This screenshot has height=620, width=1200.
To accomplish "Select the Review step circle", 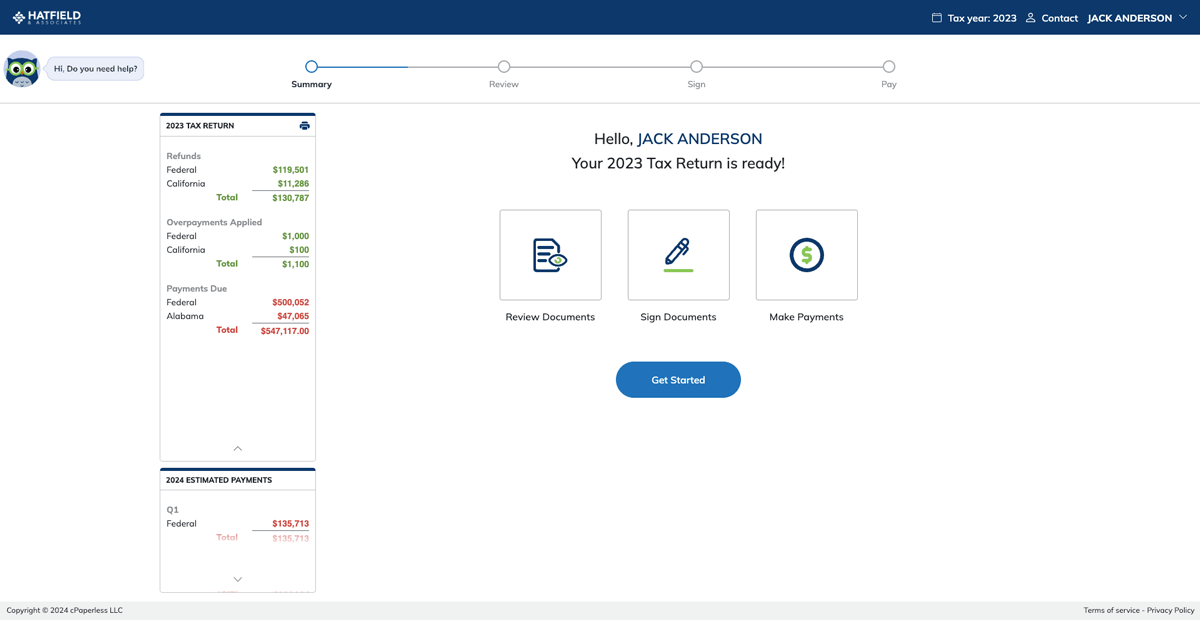I will (503, 65).
